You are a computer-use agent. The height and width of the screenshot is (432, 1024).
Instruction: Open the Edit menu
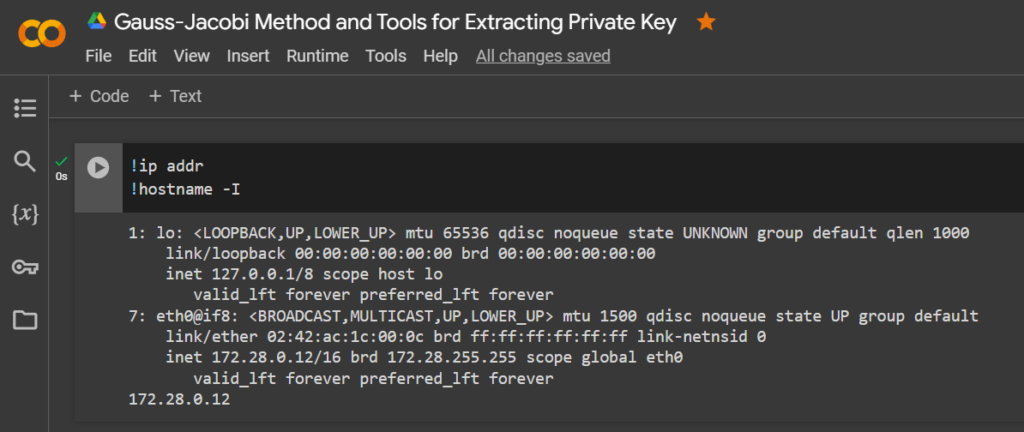click(x=142, y=56)
